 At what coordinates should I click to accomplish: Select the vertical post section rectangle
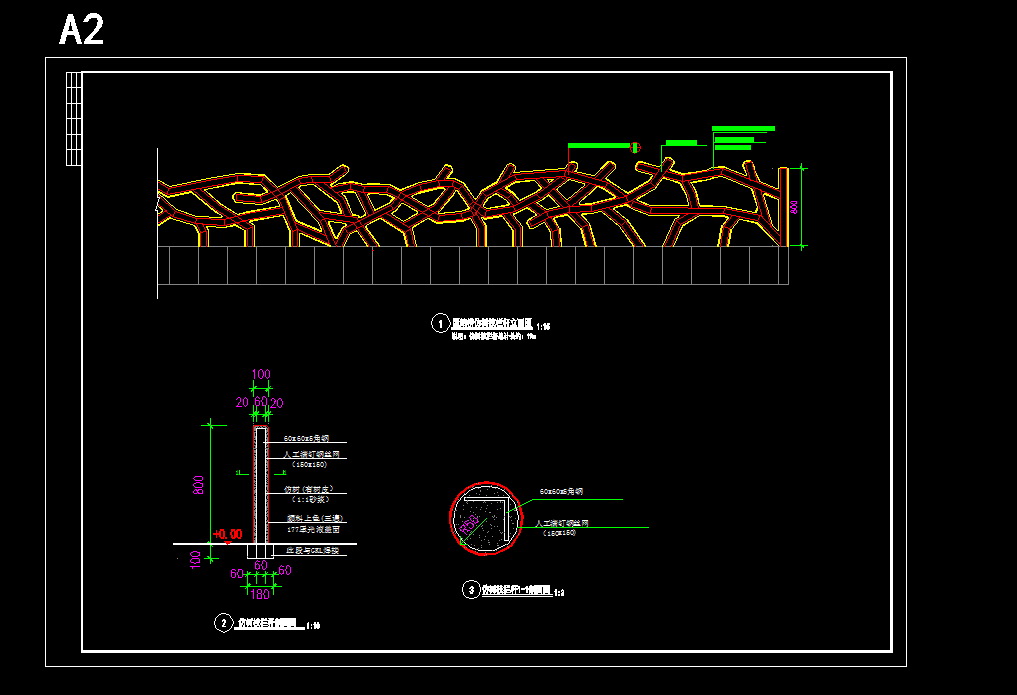[x=260, y=485]
